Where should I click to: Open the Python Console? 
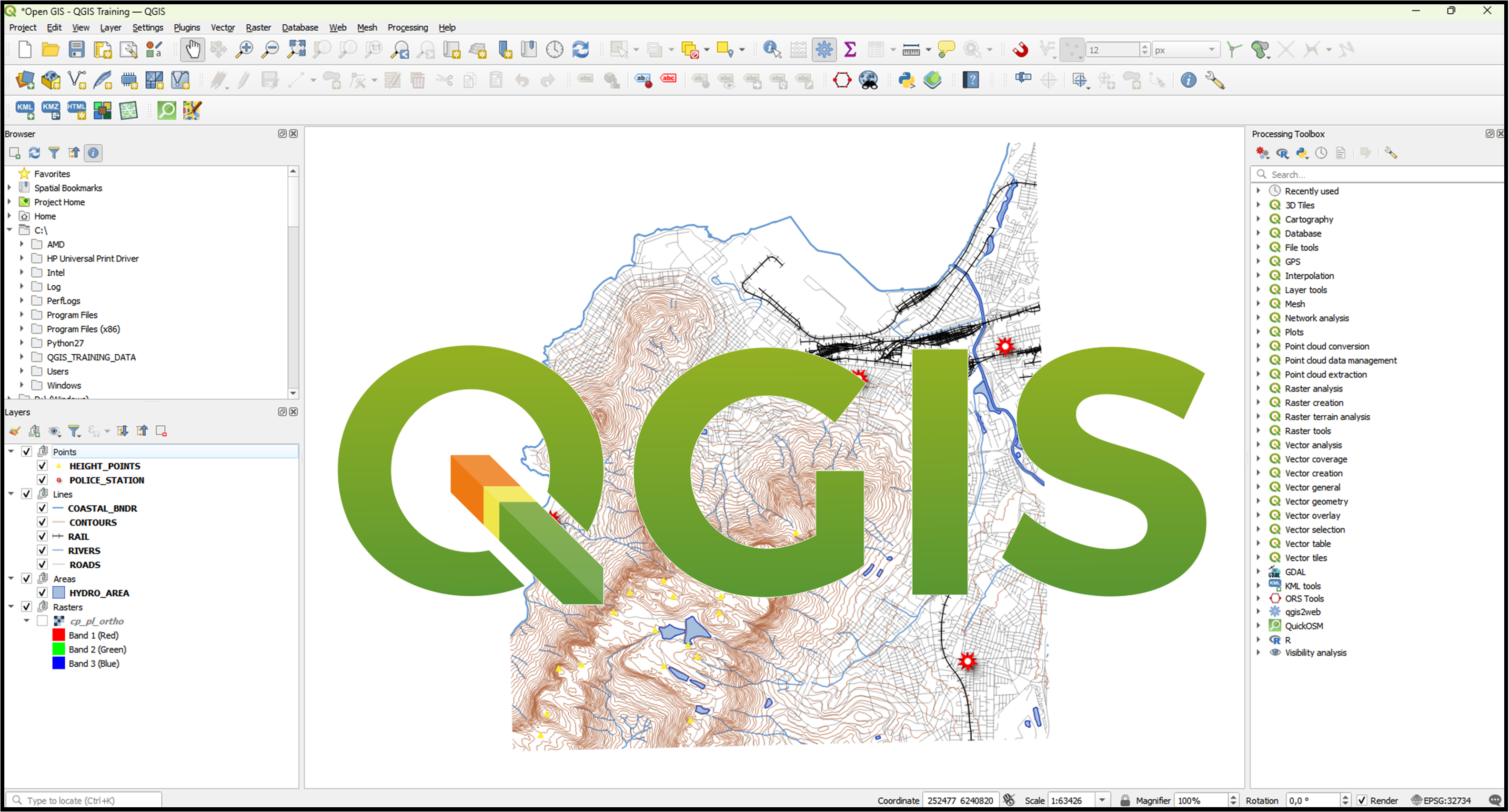905,80
